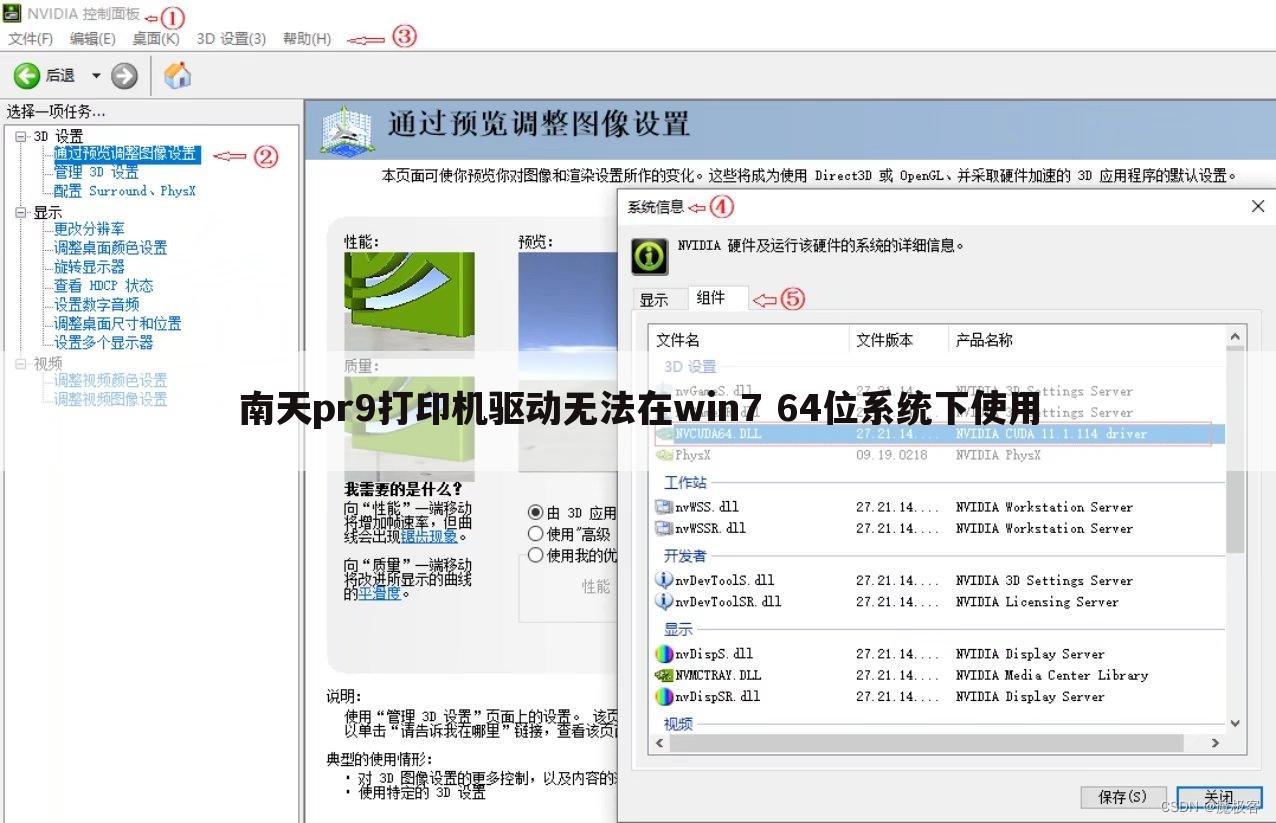This screenshot has width=1276, height=823.
Task: Select 查看 HDCP 状态 tree item
Action: point(103,286)
